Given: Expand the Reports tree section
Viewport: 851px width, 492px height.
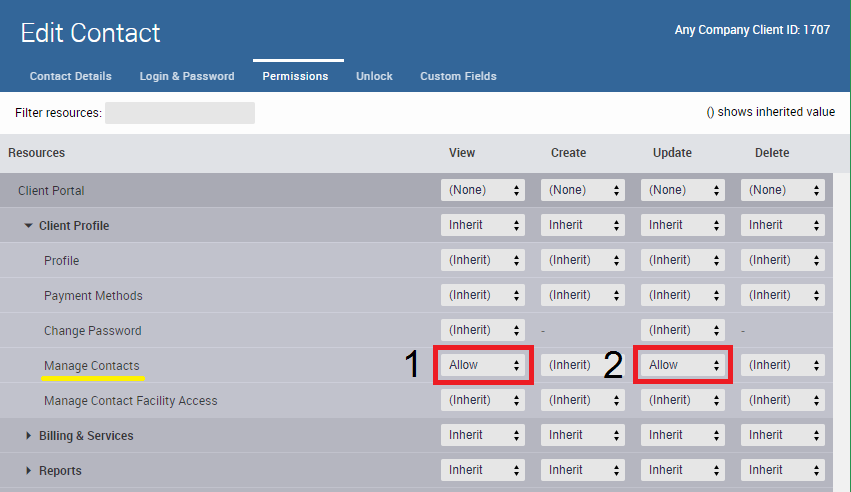Looking at the screenshot, I should [29, 471].
